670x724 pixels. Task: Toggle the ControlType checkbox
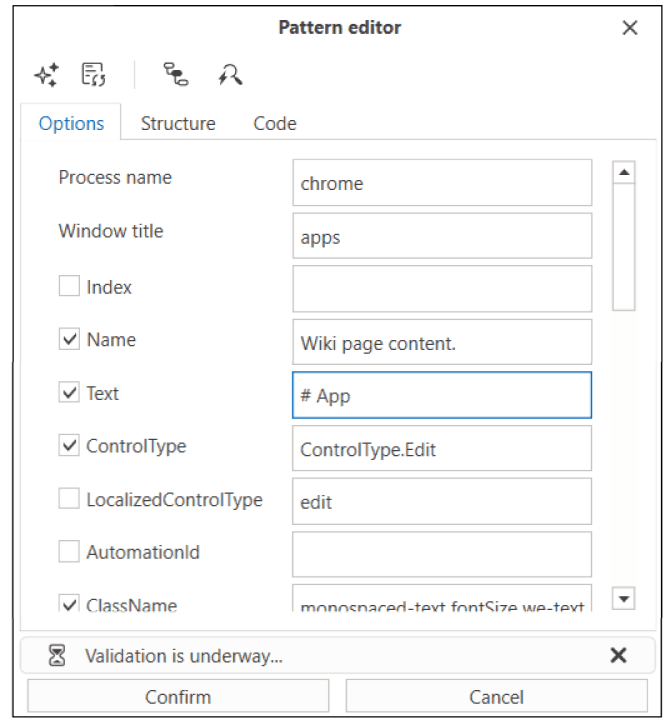coord(69,446)
